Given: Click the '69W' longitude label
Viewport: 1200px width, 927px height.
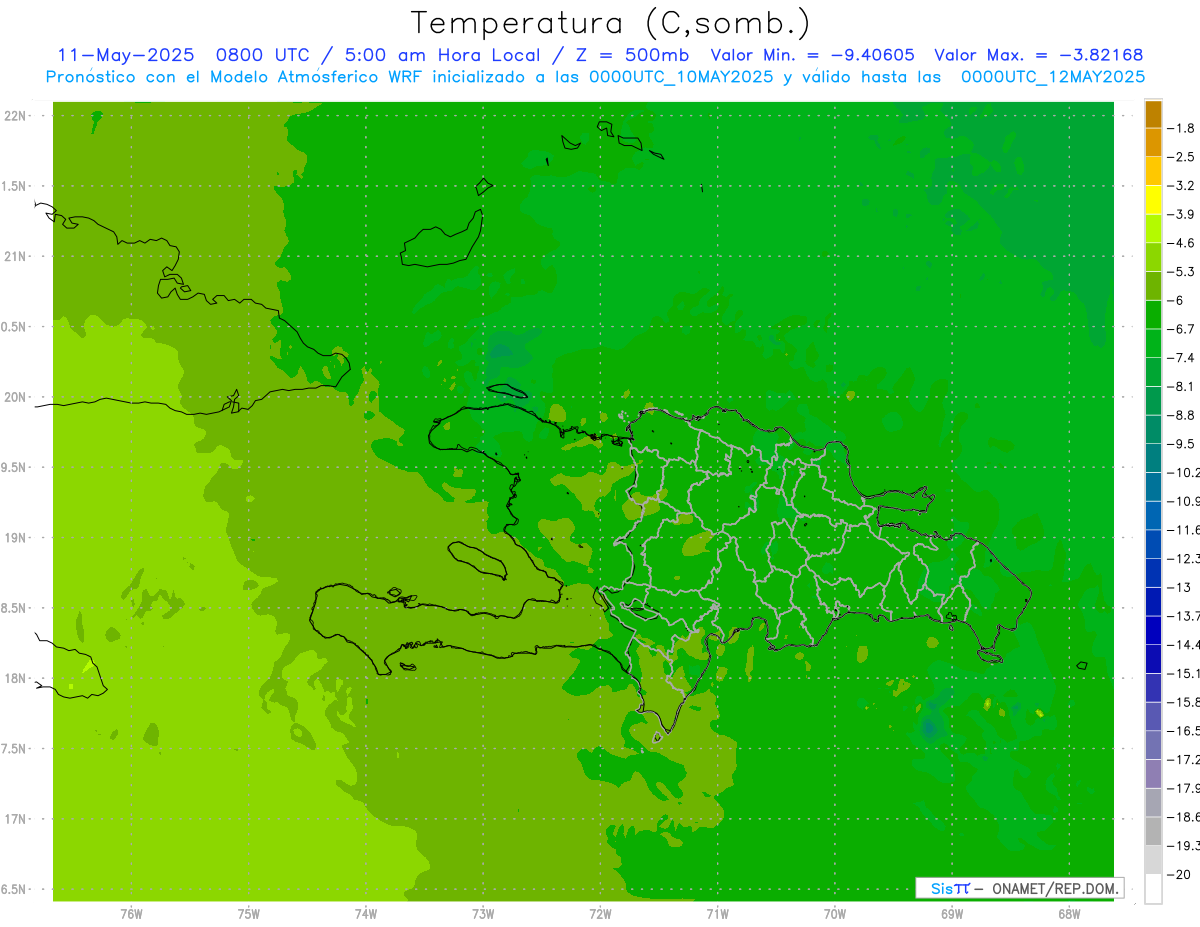Looking at the screenshot, I should [952, 913].
